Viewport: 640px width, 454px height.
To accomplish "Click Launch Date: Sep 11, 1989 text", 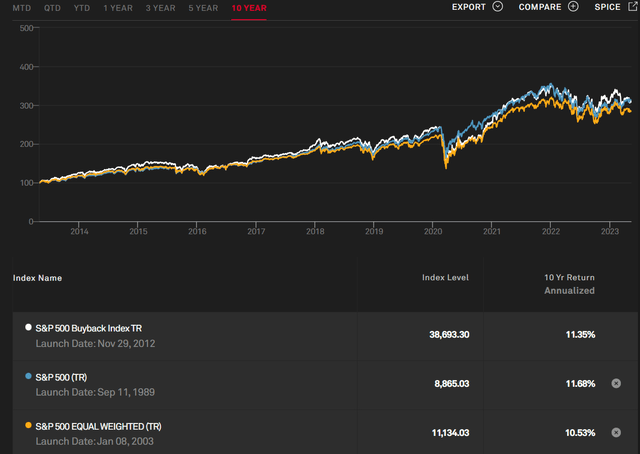I will click(x=95, y=392).
